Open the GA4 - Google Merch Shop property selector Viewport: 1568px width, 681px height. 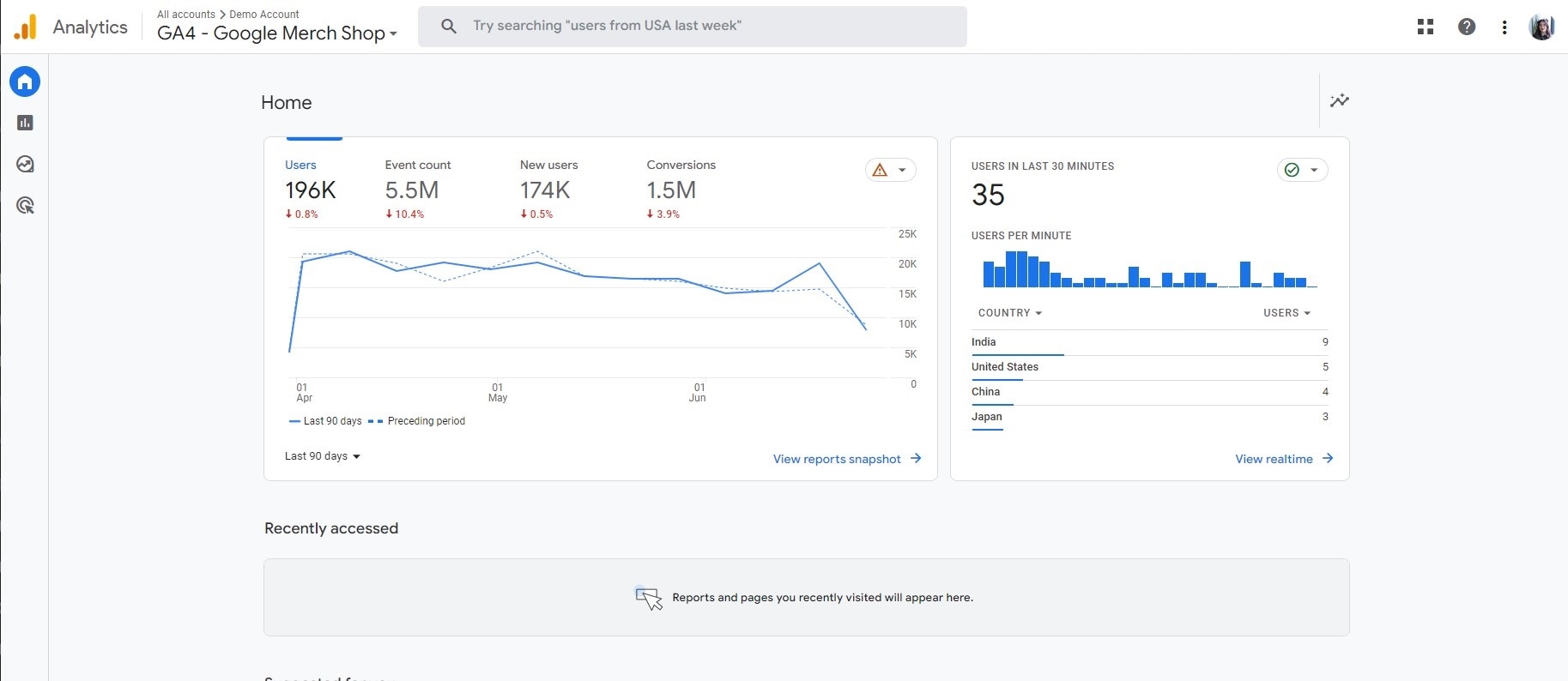pos(277,33)
